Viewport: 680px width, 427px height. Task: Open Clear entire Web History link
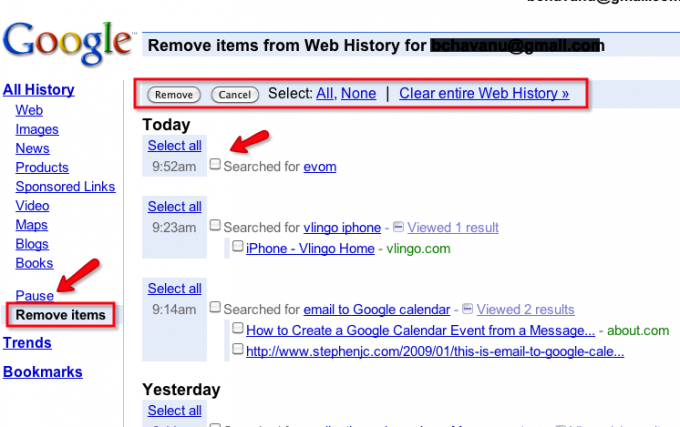pos(484,93)
